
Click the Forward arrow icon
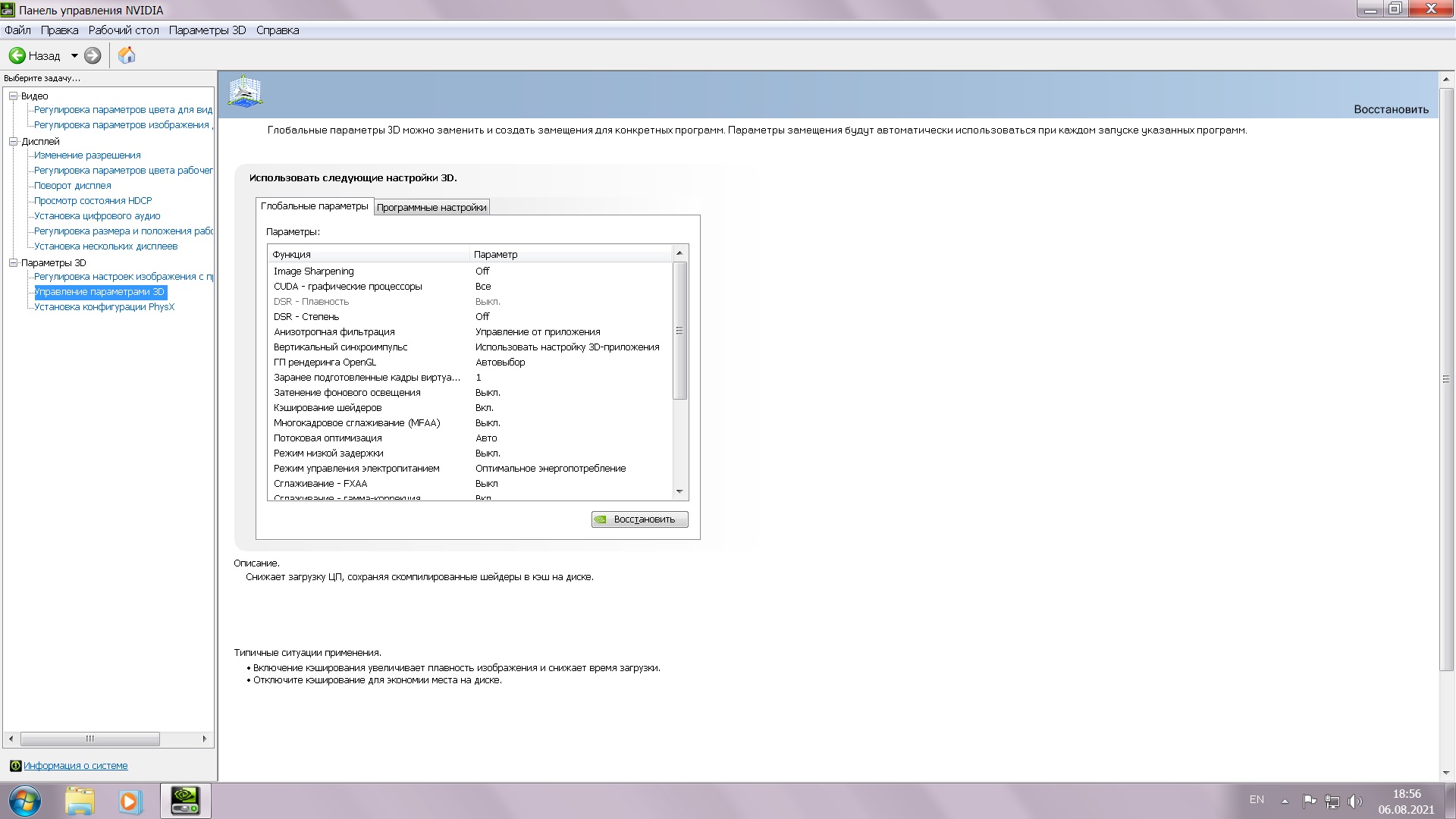(x=93, y=55)
